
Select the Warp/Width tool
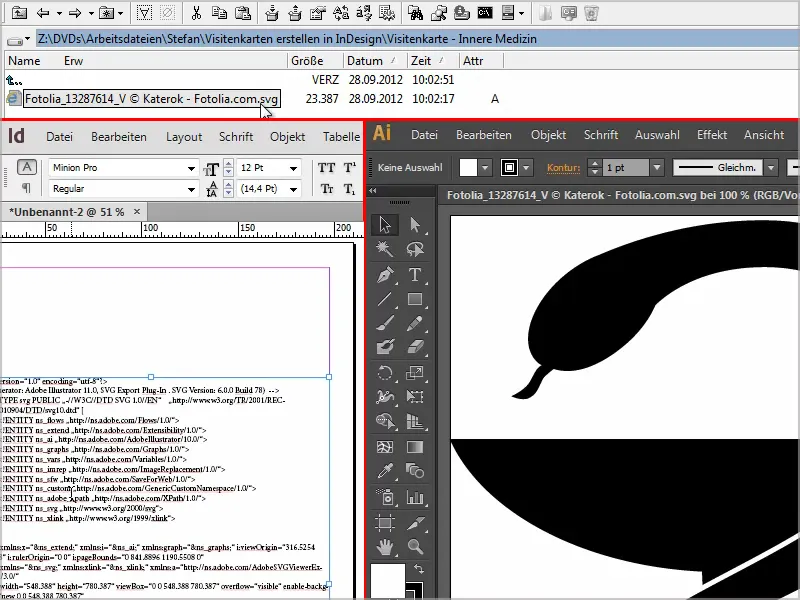click(385, 396)
